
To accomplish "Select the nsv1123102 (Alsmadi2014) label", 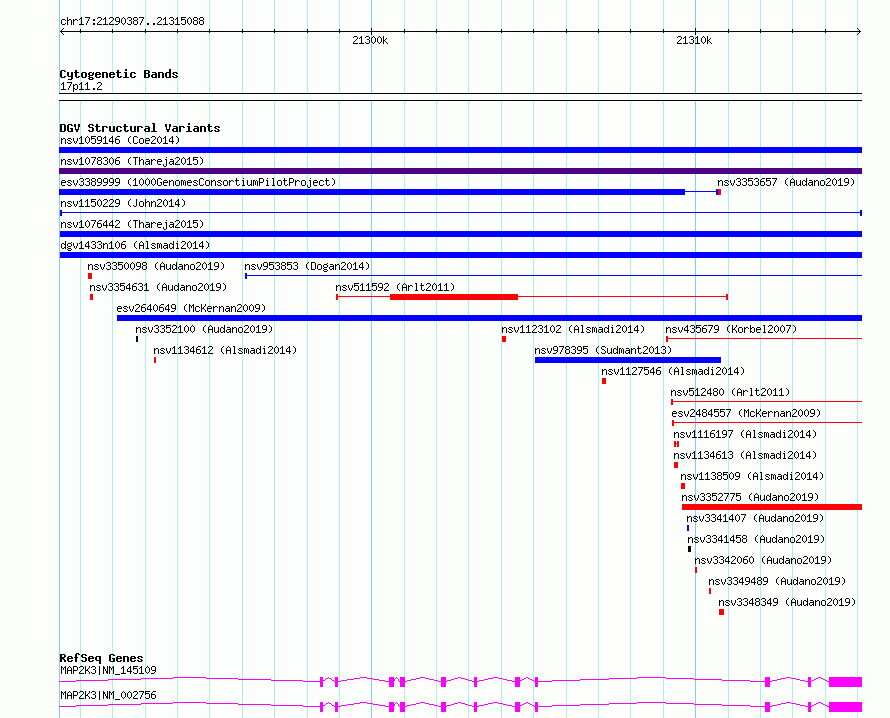I will click(x=573, y=329).
